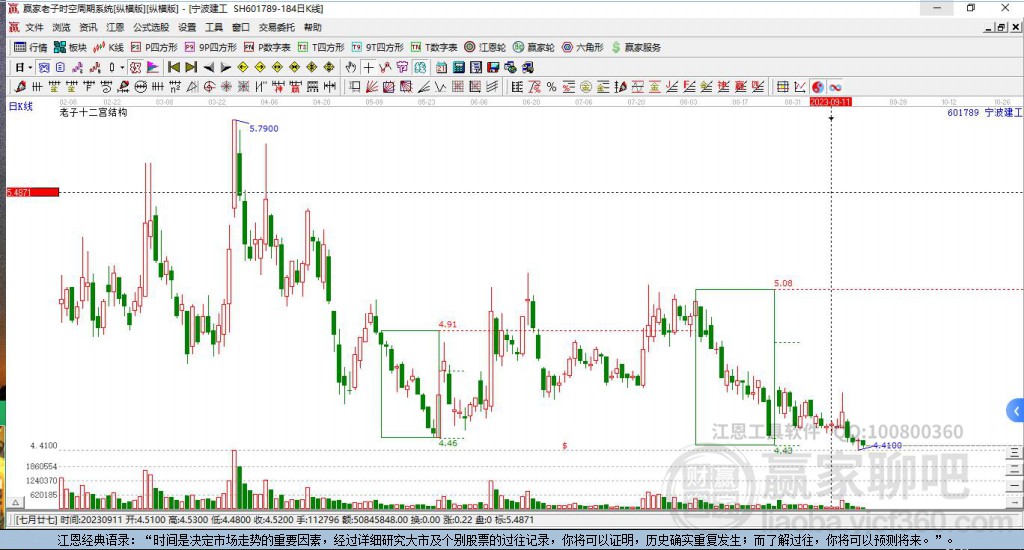1024x550 pixels.
Task: Click the blue-red infinity icon
Action: pyautogui.click(x=835, y=86)
